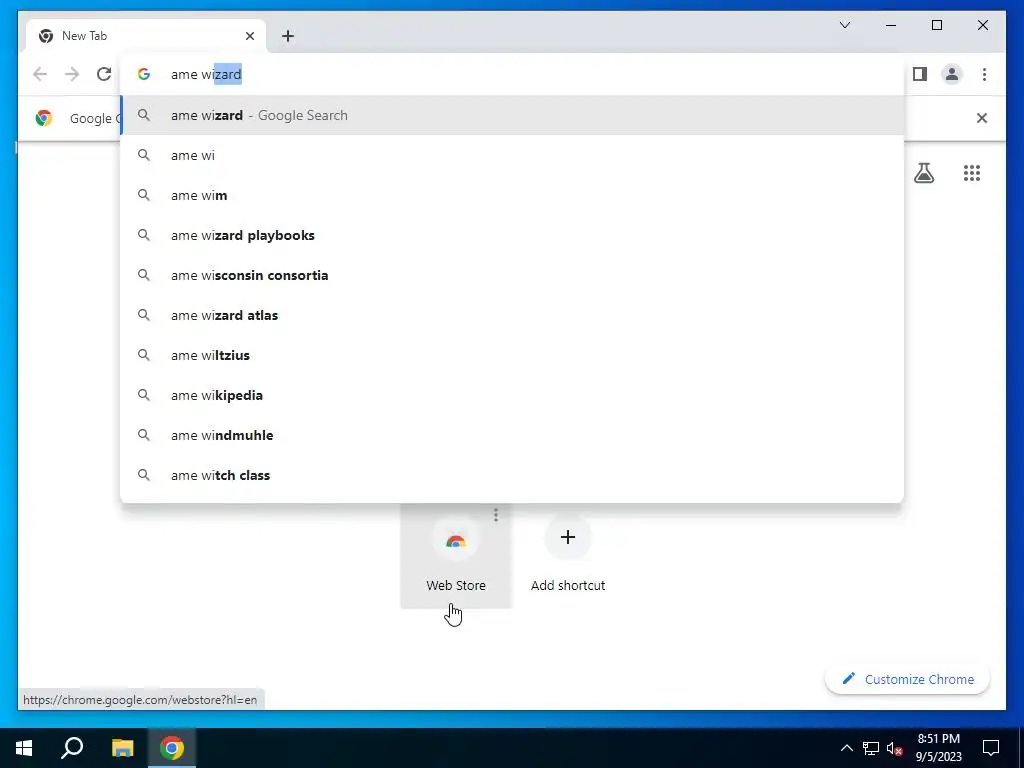Open Chrome Labs flask icon
Image resolution: width=1024 pixels, height=768 pixels.
[x=923, y=173]
